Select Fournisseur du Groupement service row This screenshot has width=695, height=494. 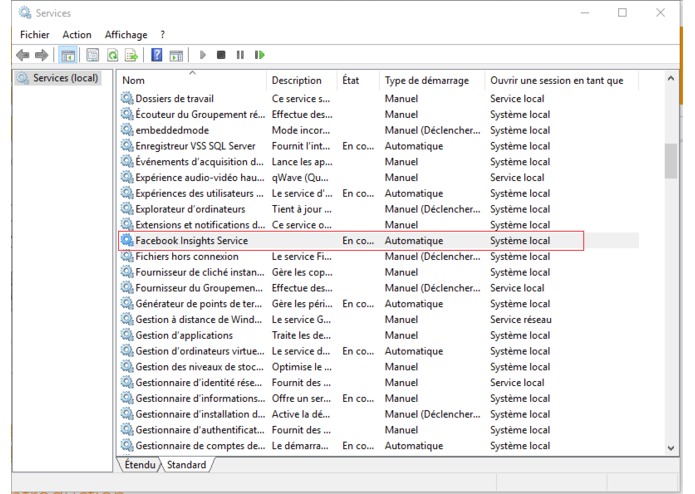(x=199, y=288)
